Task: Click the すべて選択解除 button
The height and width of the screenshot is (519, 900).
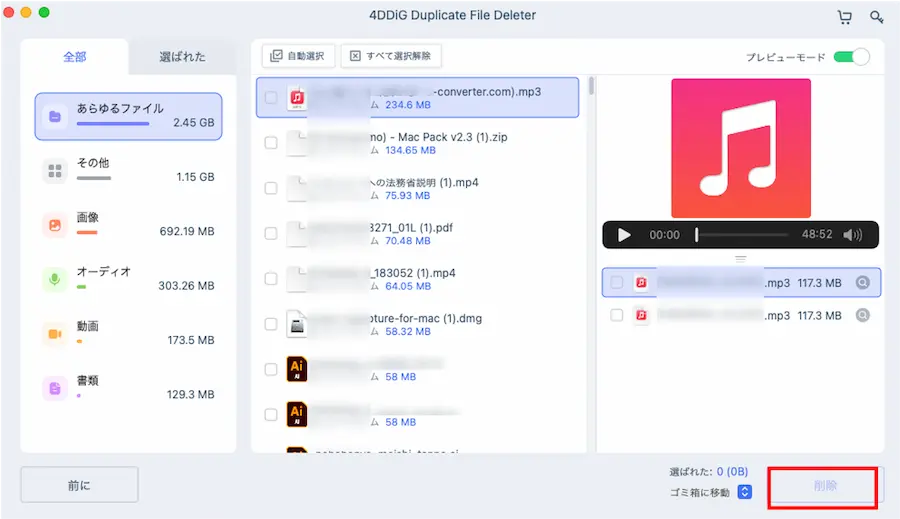Action: coord(391,56)
